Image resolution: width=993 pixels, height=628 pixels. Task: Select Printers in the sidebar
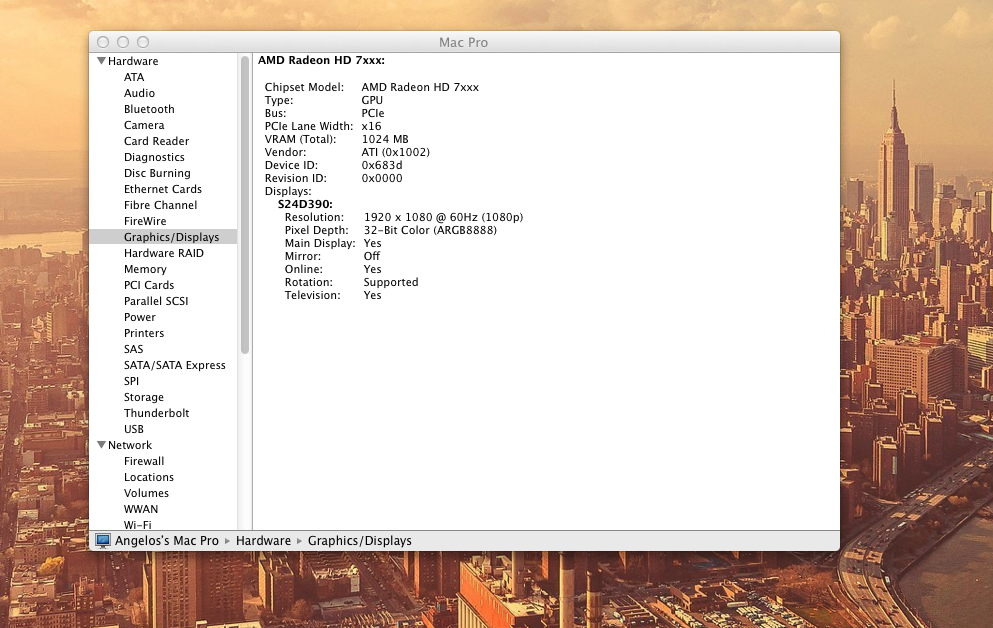(x=144, y=333)
